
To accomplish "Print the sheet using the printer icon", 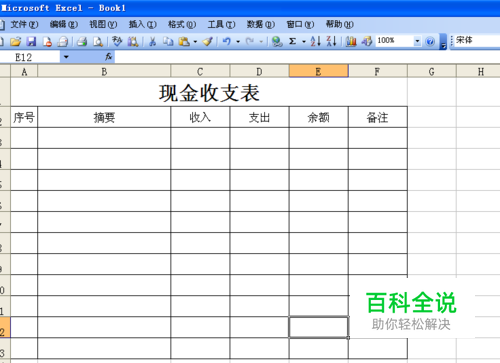I will tap(82, 41).
